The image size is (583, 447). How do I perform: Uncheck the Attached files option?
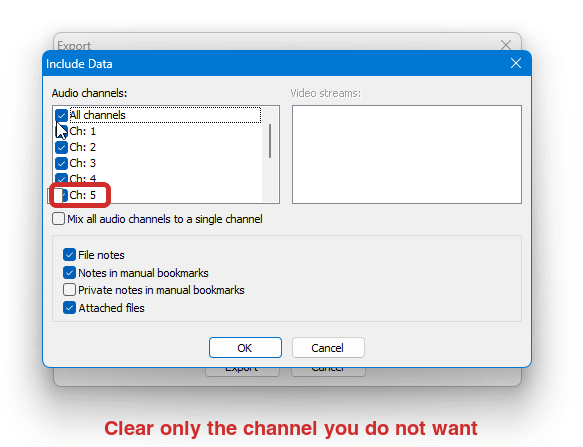70,308
